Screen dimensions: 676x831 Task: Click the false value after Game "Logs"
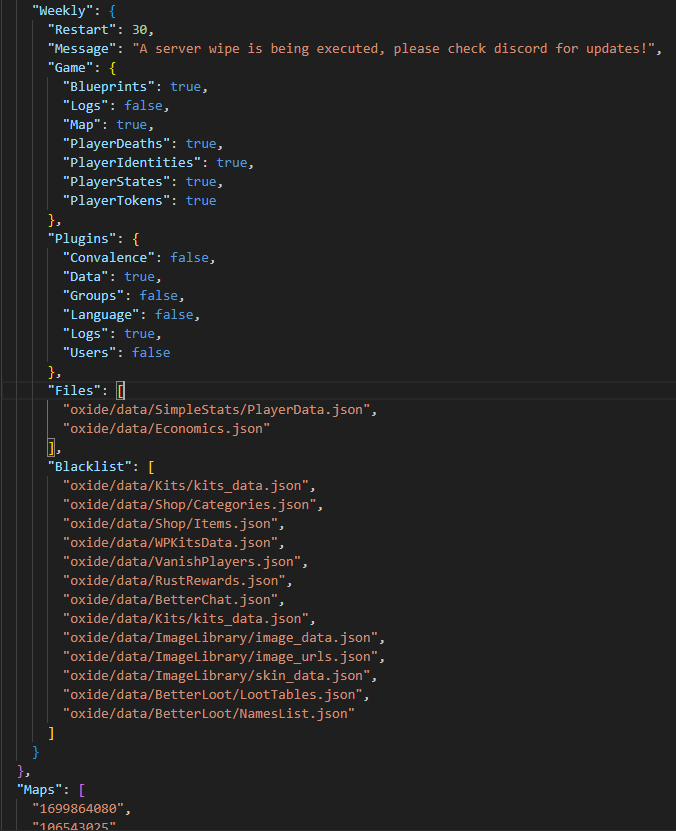(x=143, y=106)
